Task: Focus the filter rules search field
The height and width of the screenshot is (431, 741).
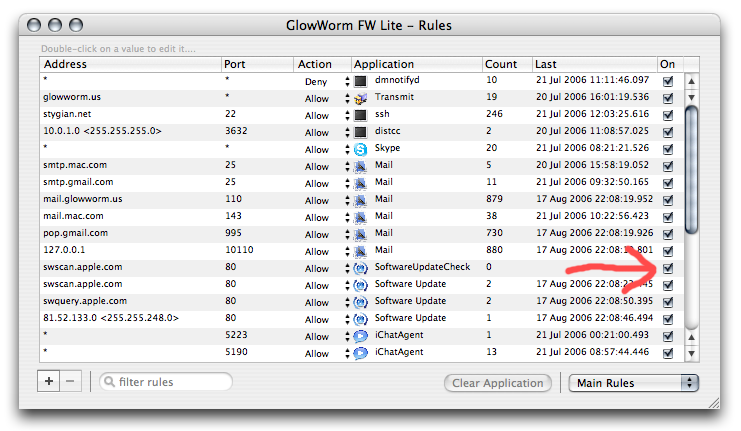Action: click(165, 381)
